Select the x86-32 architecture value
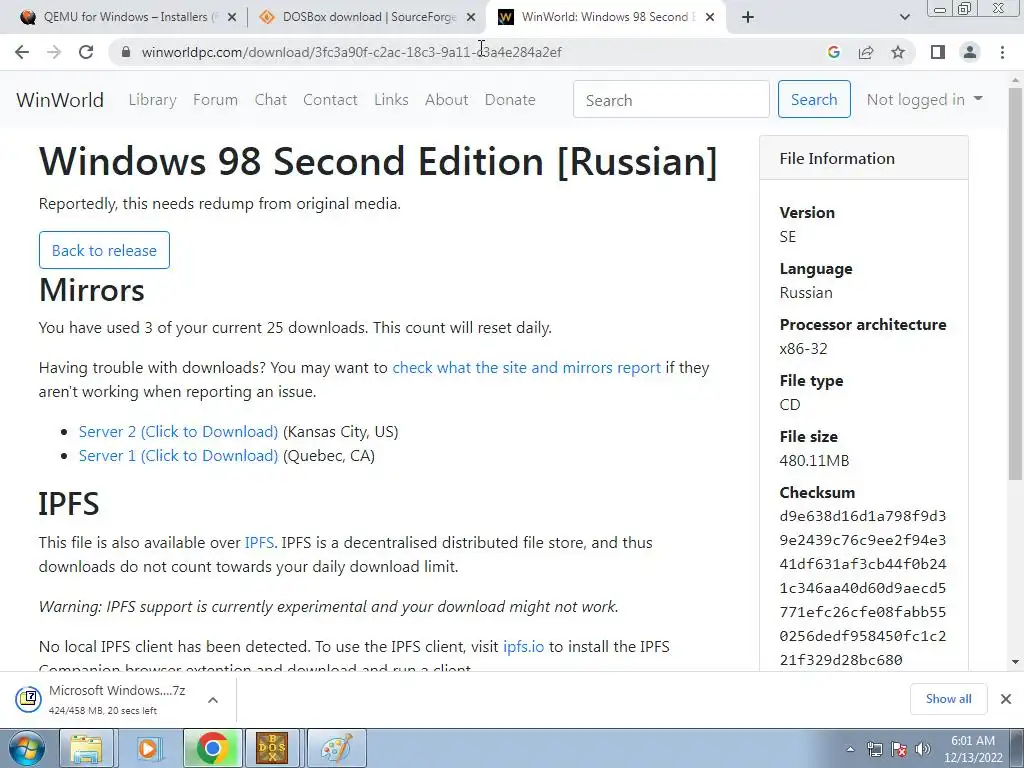1024x768 pixels. (x=803, y=349)
